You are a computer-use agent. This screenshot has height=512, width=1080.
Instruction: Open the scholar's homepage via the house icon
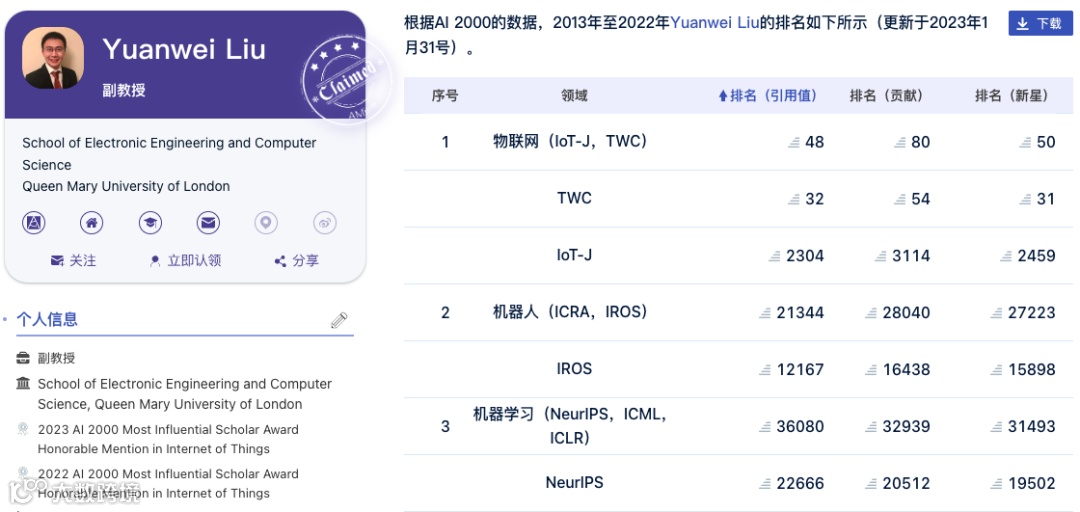coord(92,223)
